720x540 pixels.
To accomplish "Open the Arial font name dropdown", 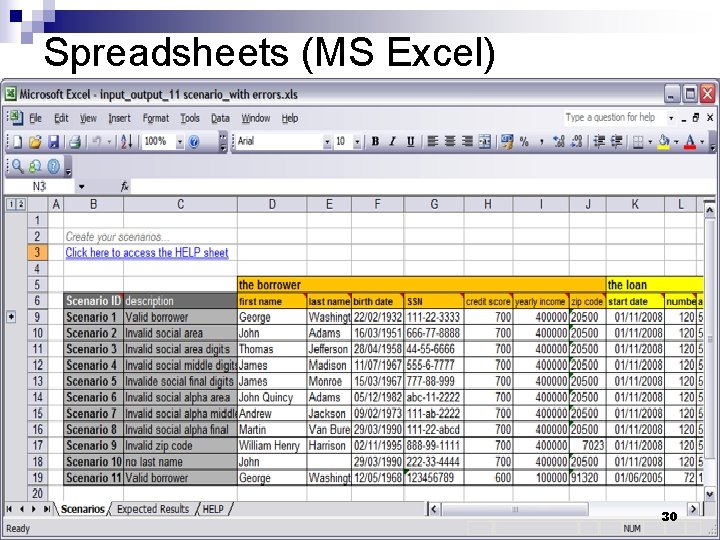I will coord(327,142).
